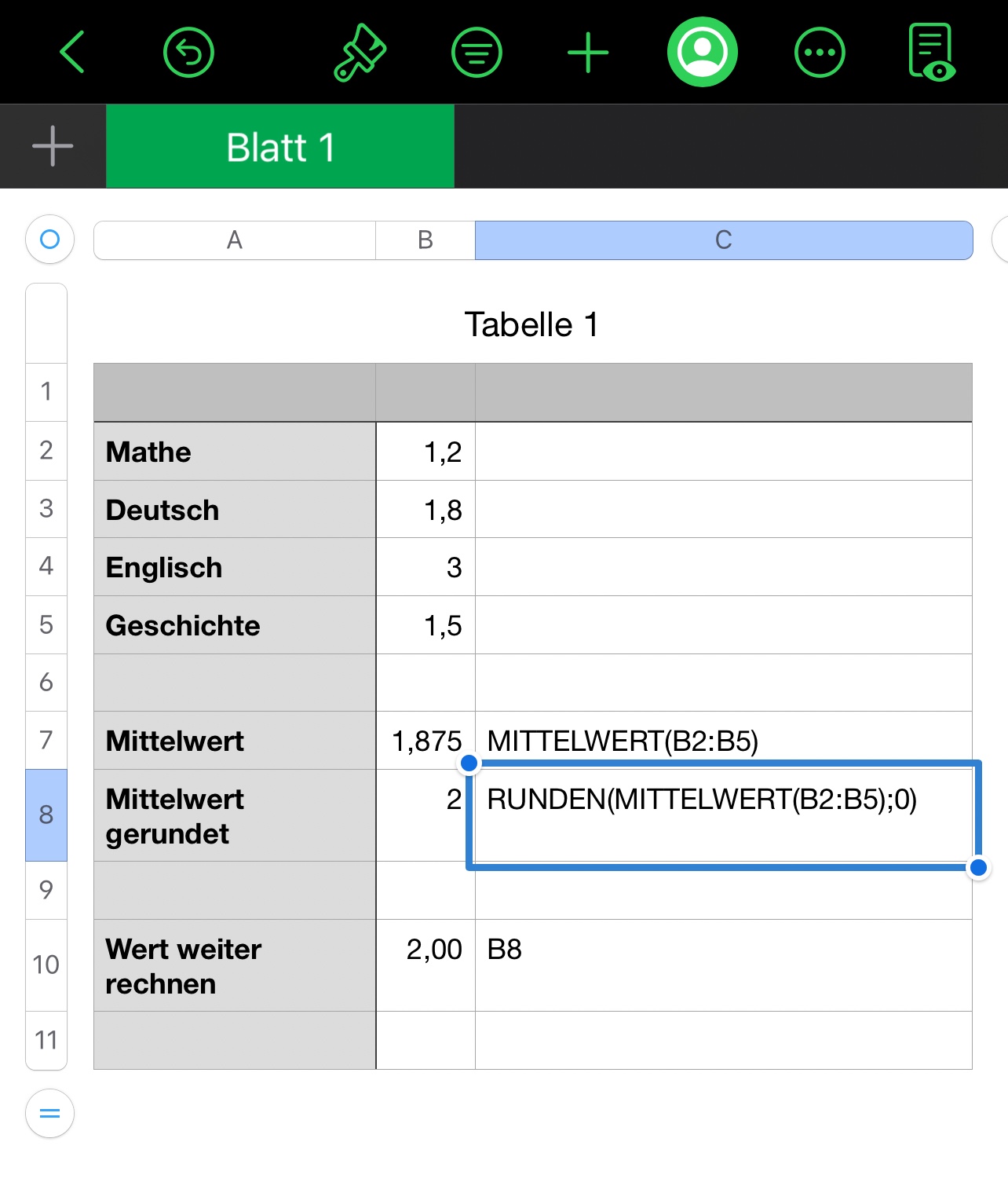Open the sort and filter organizer
The height and width of the screenshot is (1197, 1008).
pos(477,53)
